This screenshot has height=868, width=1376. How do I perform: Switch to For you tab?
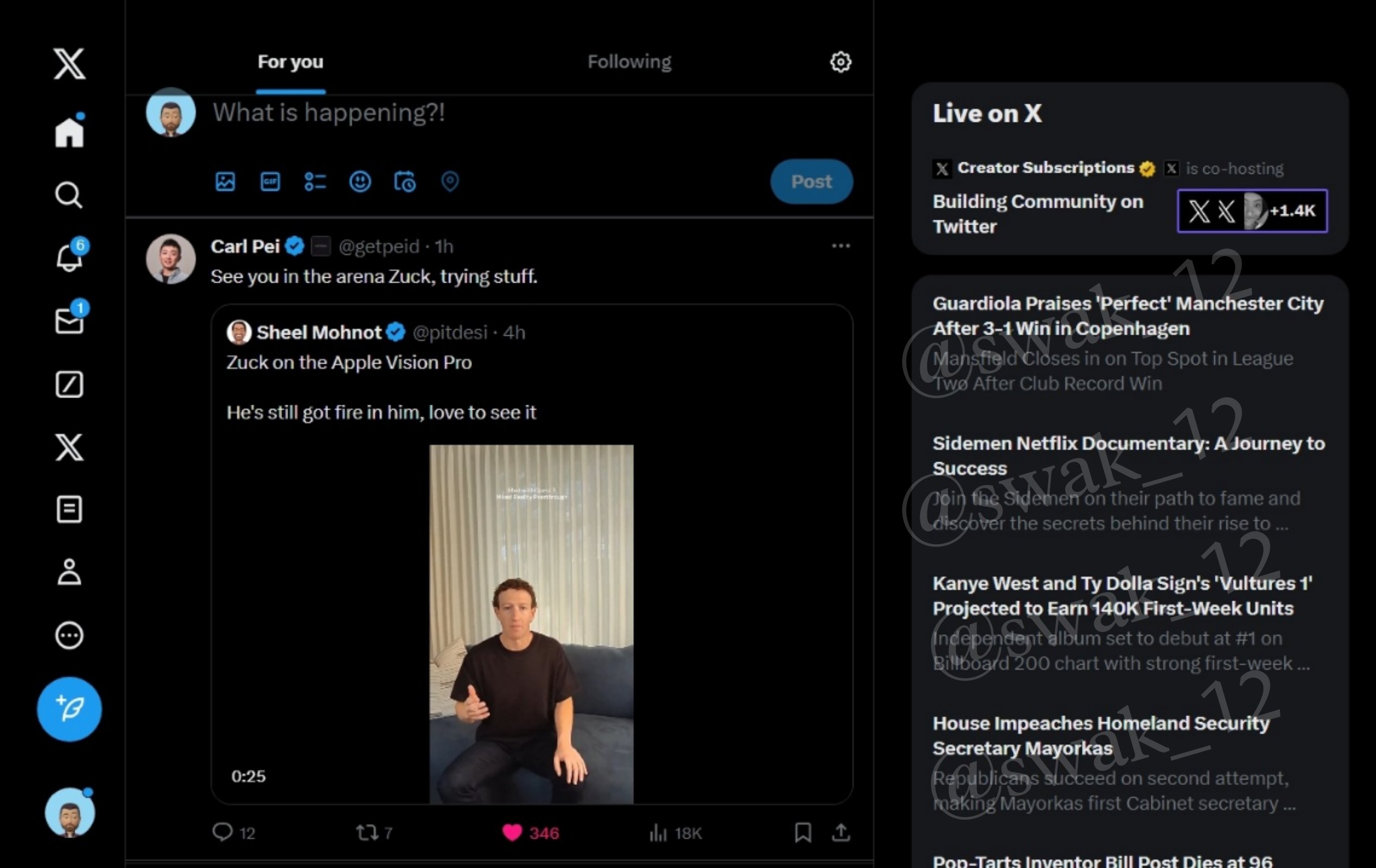point(290,62)
